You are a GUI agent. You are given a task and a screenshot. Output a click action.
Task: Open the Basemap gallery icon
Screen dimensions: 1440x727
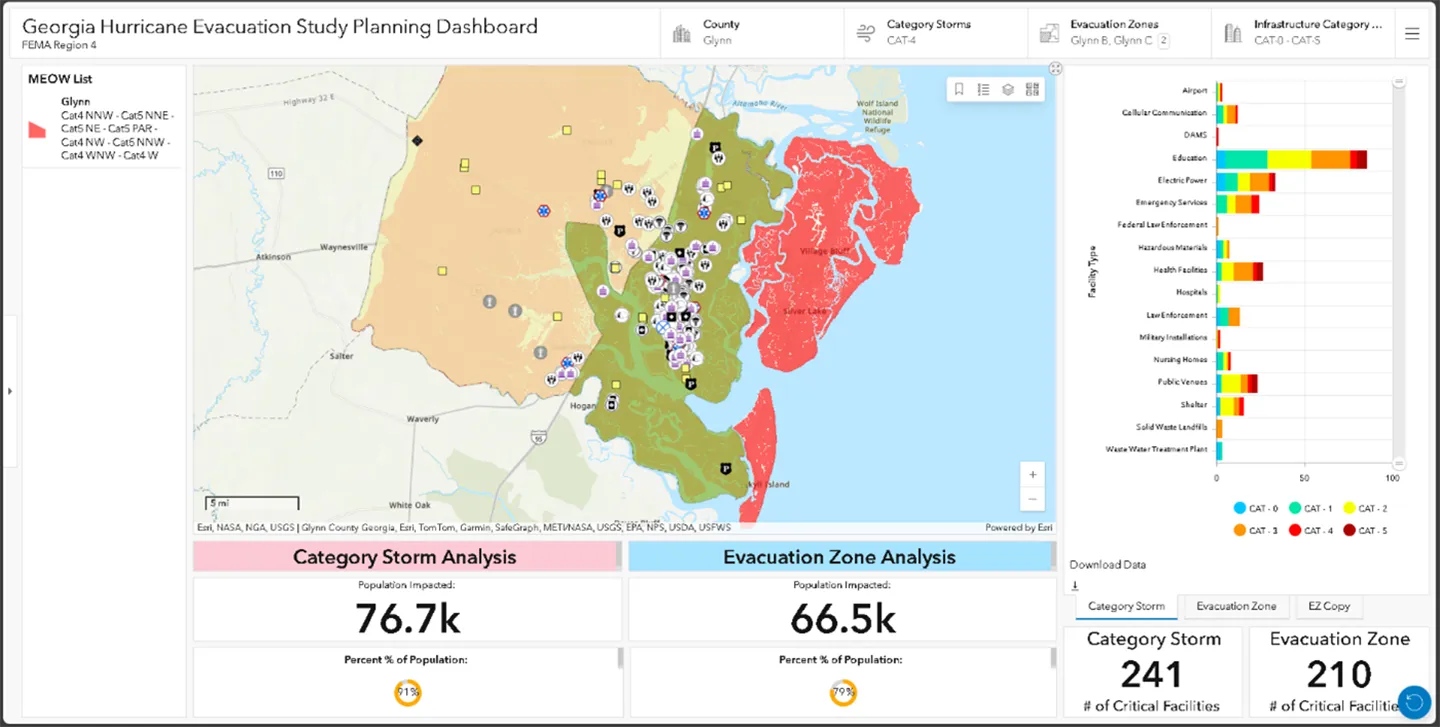tap(1032, 89)
